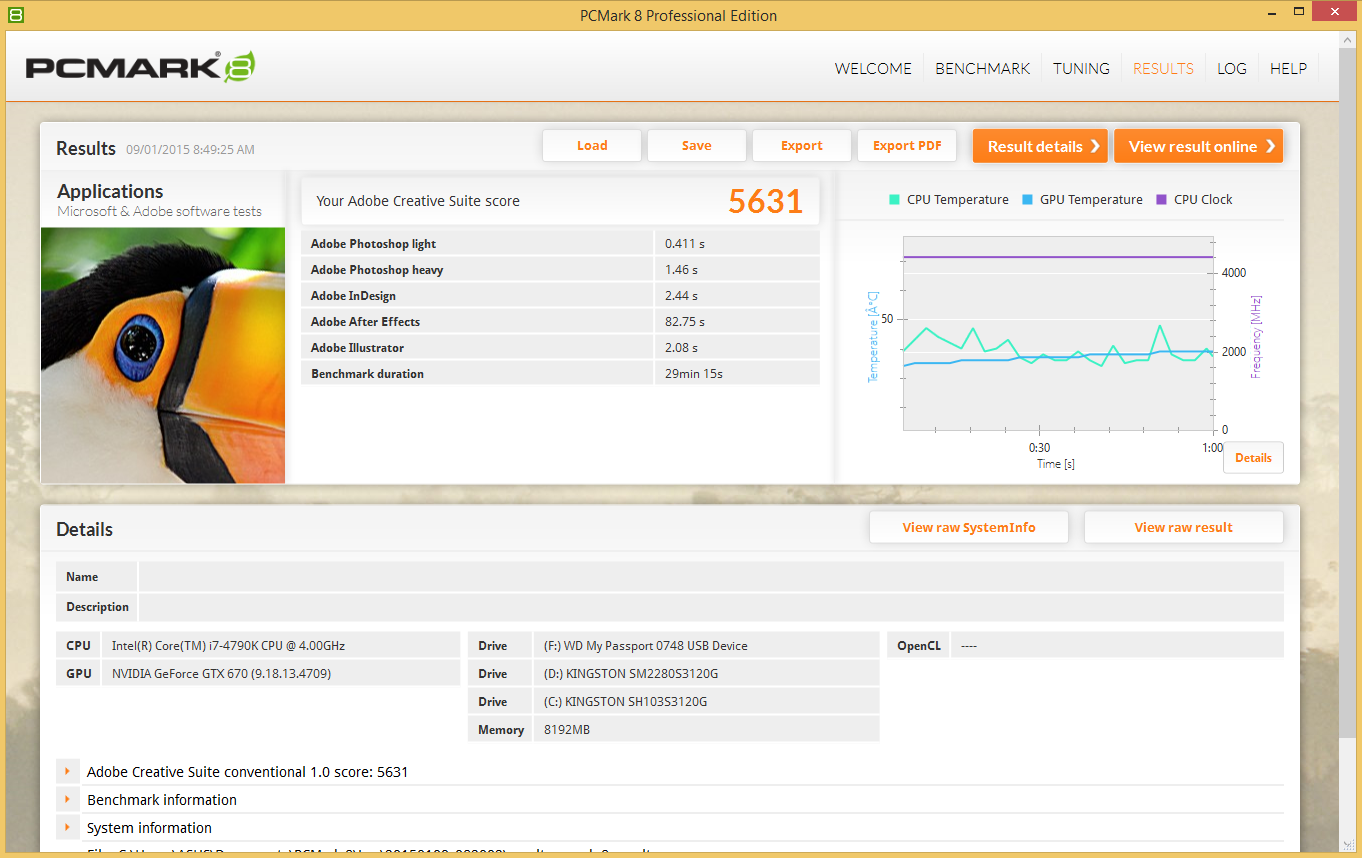
Task: Expand the Benchmark information section
Action: tap(68, 800)
